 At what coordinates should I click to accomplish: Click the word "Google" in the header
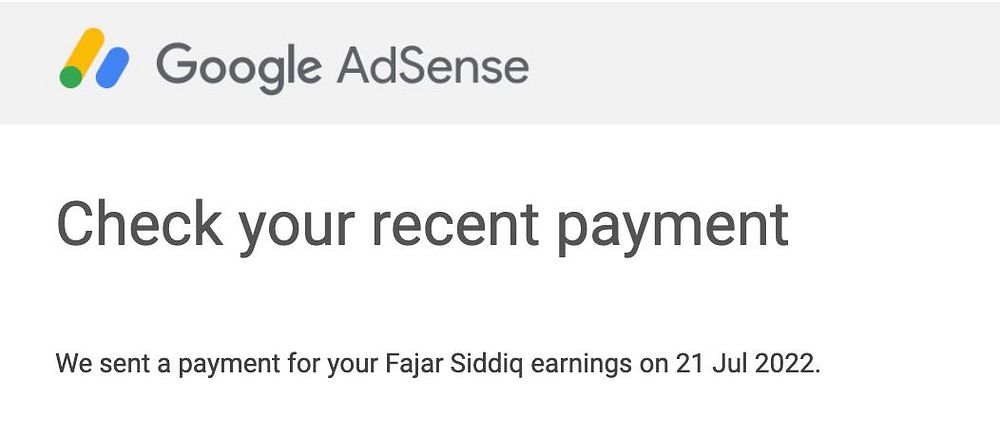[239, 67]
